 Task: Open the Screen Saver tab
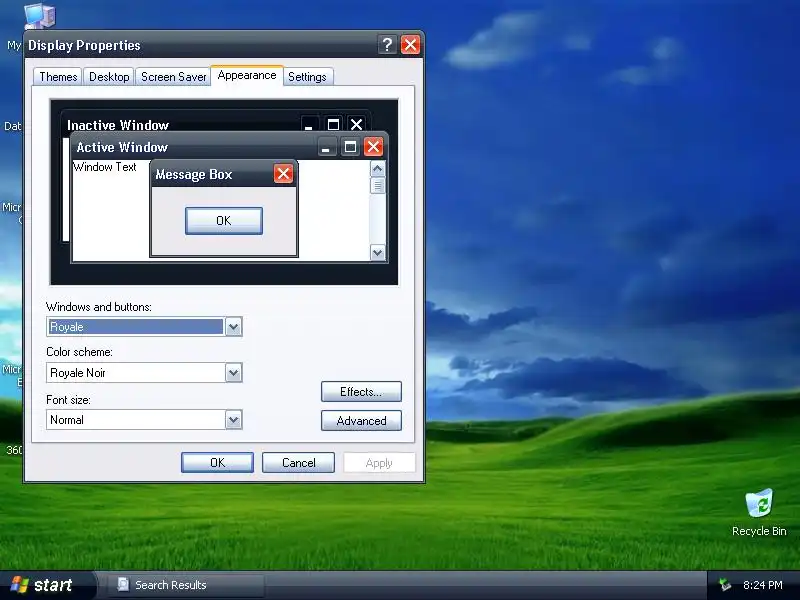pyautogui.click(x=173, y=77)
